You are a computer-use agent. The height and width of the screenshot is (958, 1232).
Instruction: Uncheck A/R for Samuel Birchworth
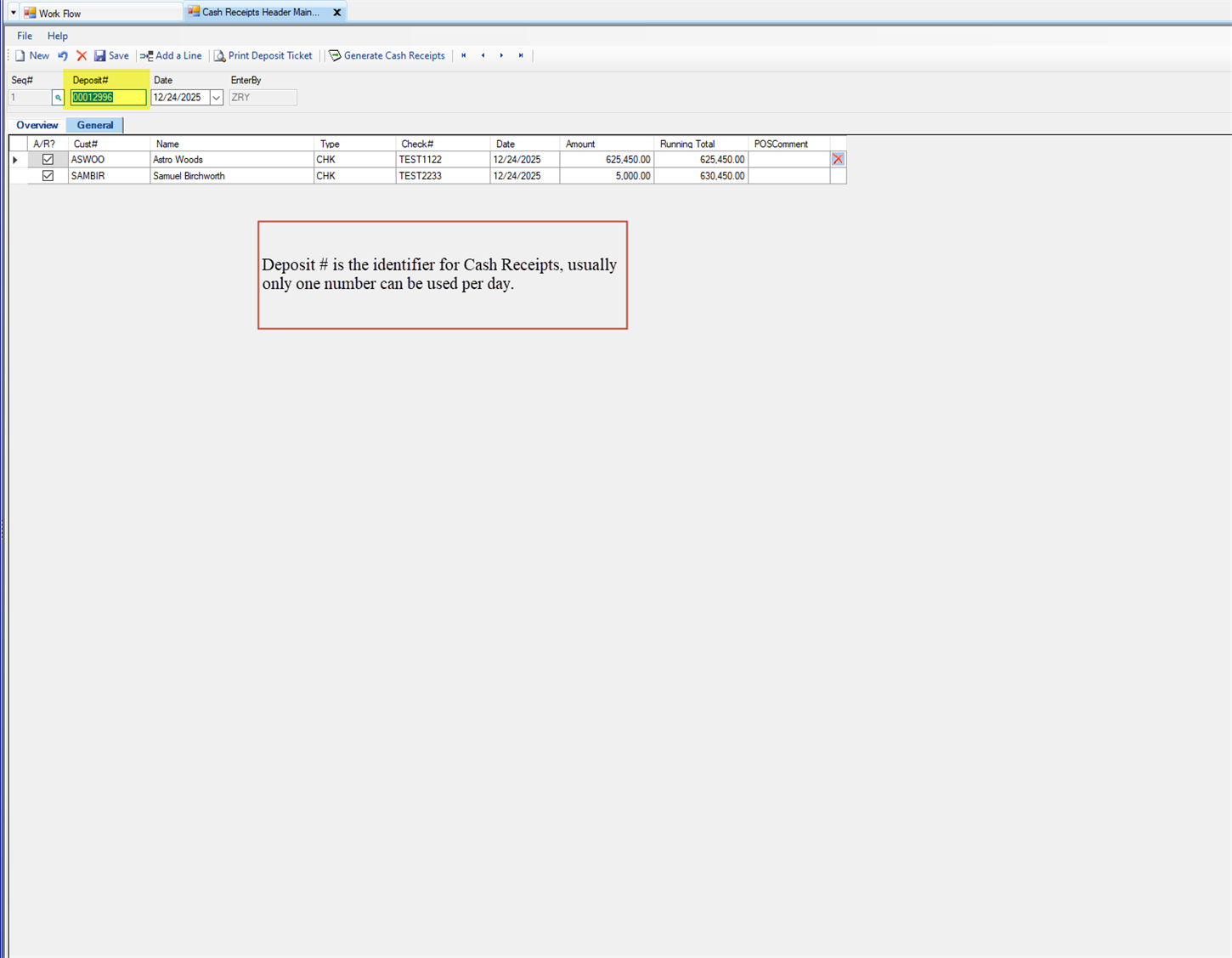click(48, 176)
